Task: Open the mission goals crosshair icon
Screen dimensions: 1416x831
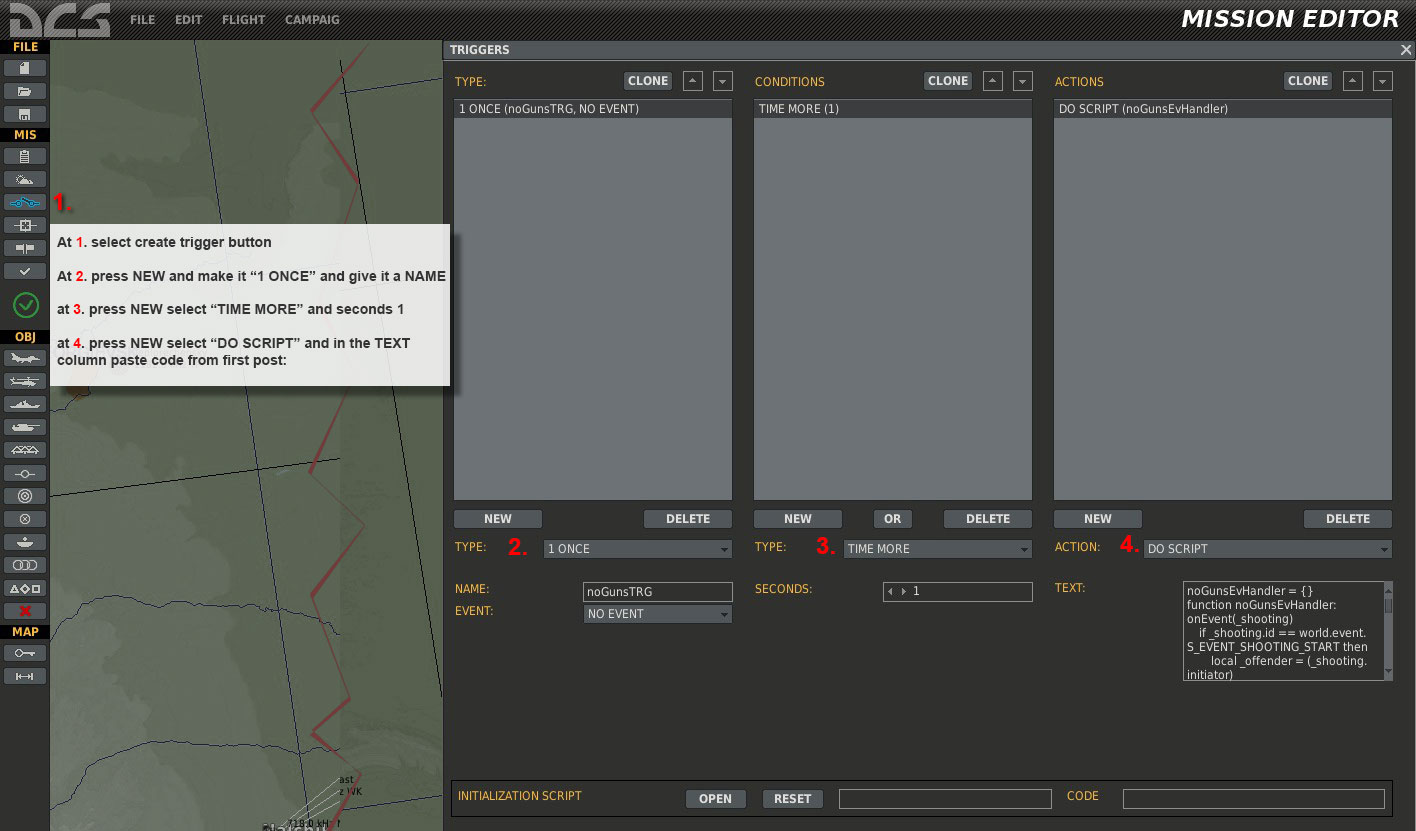Action: click(25, 225)
